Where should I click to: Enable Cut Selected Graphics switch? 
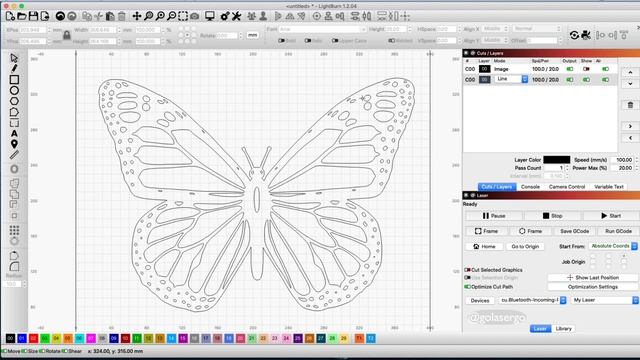(468, 270)
